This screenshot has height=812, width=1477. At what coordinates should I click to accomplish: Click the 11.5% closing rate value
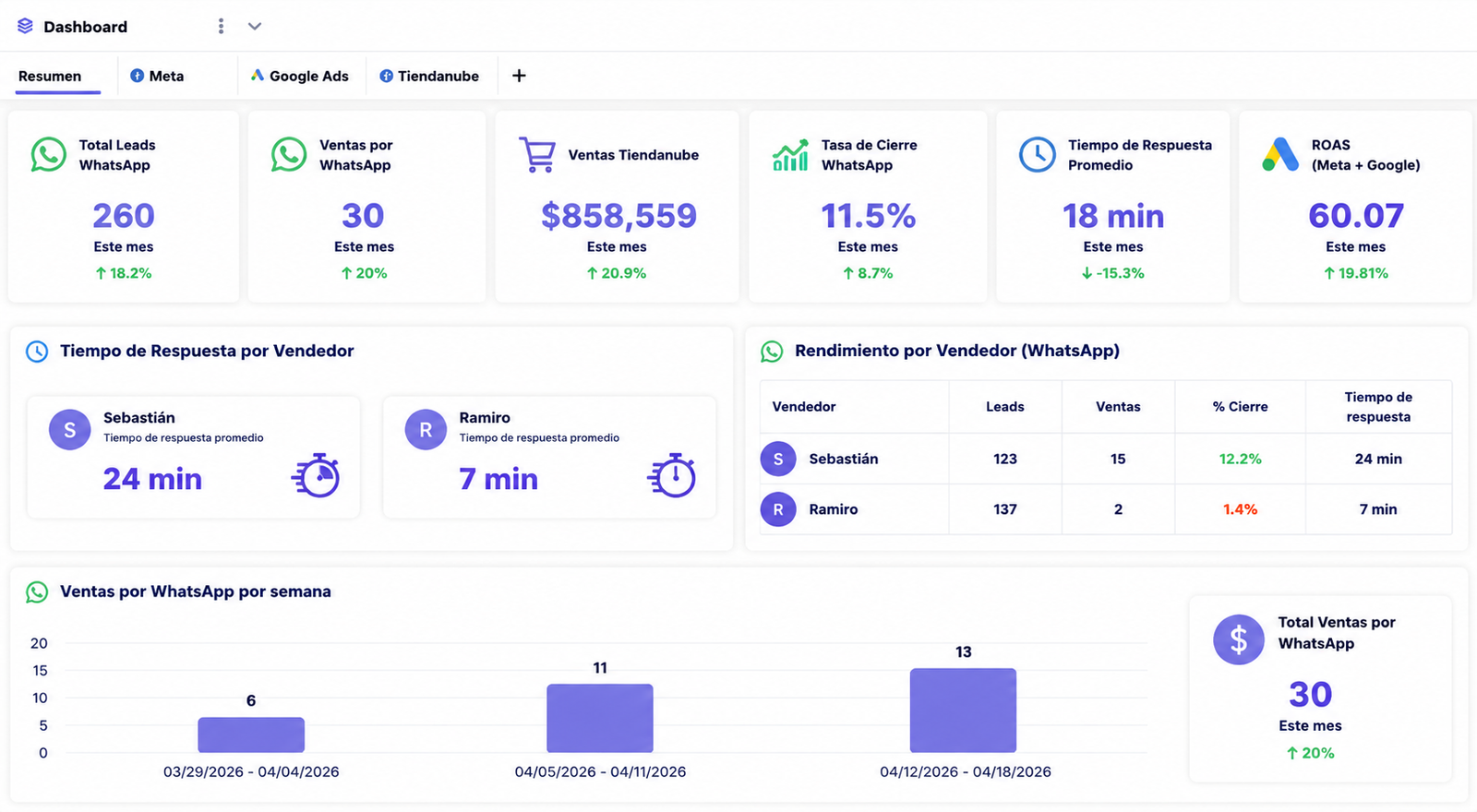(x=869, y=216)
